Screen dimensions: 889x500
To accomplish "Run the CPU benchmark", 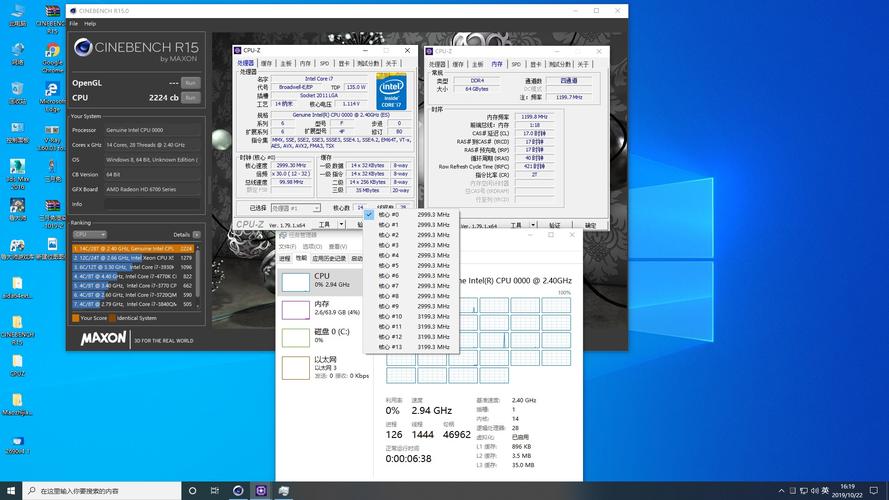I will tap(190, 98).
